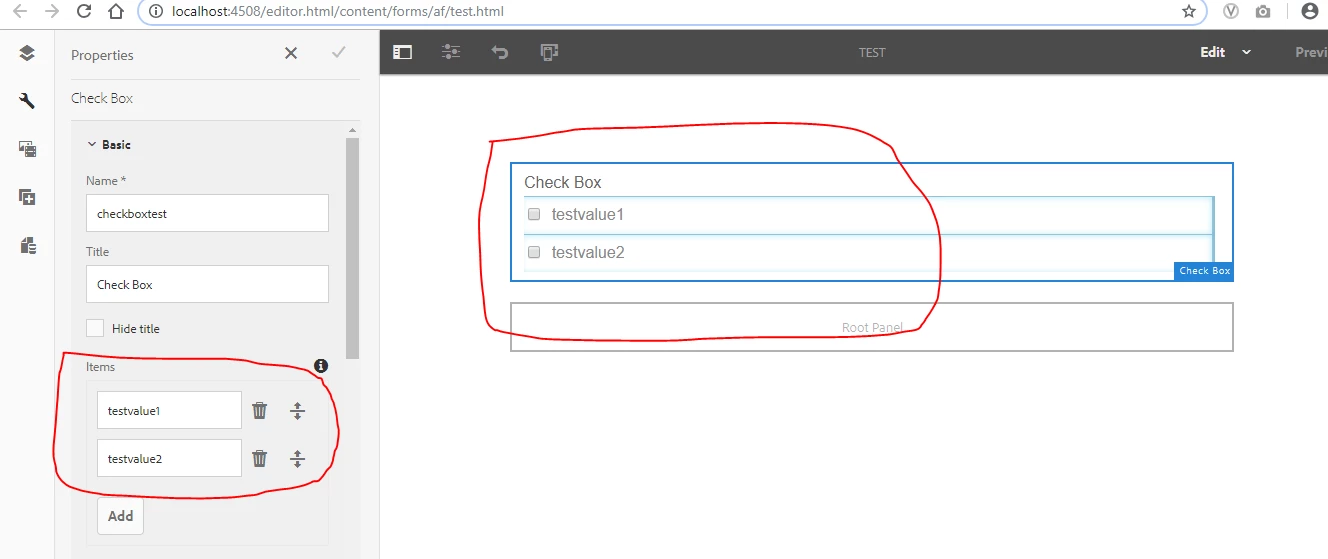Click the Check Box title in form
This screenshot has height=559, width=1328.
563,182
